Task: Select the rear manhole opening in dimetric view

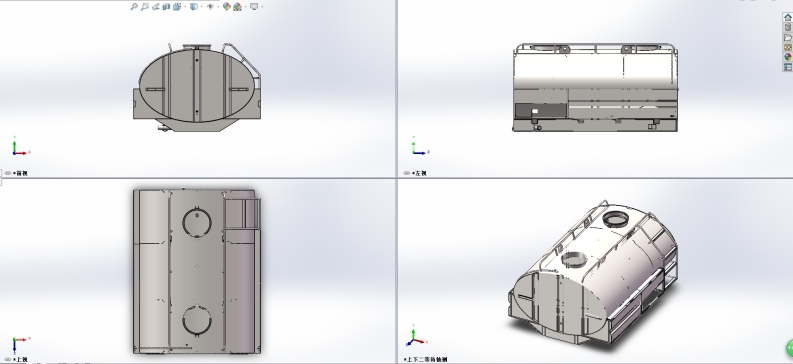Action: [616, 218]
